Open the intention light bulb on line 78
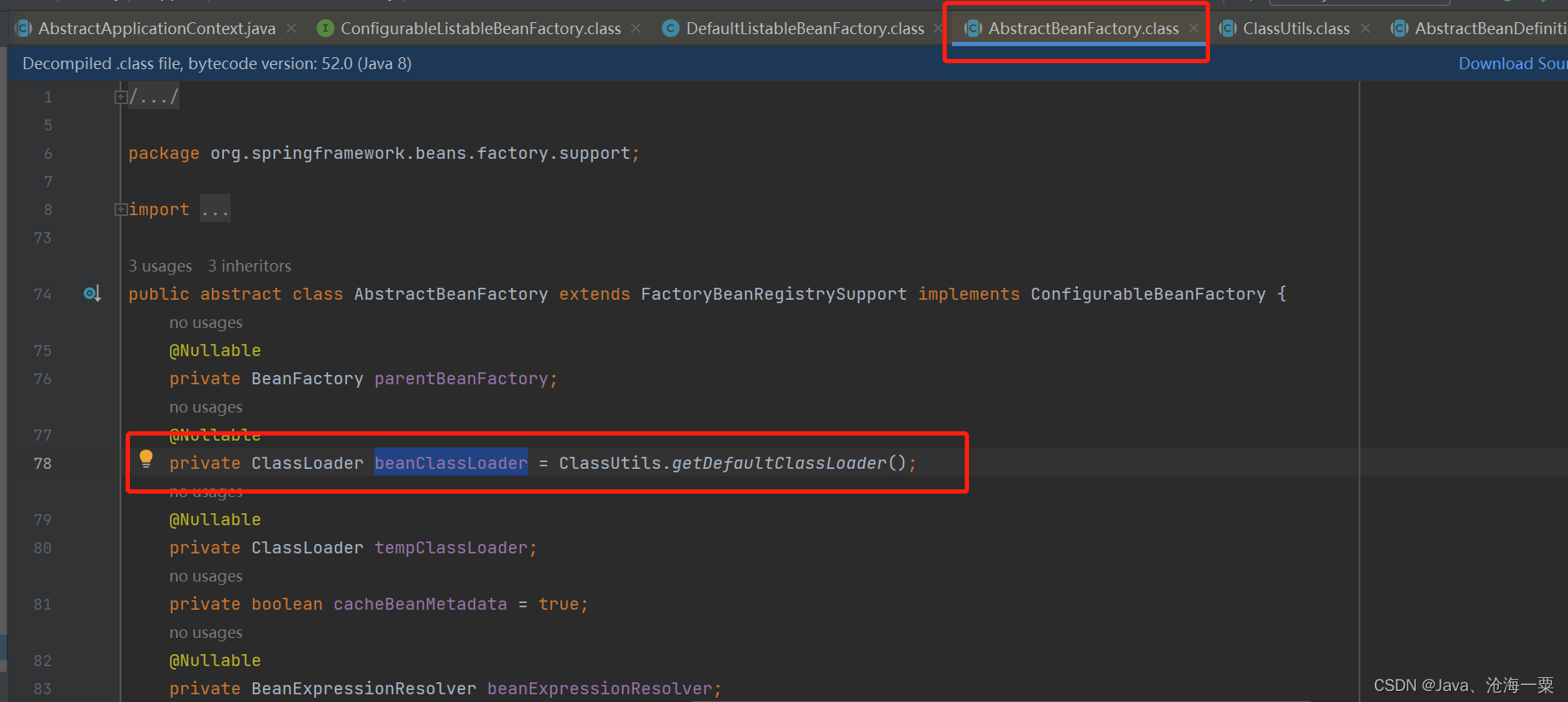 [146, 459]
